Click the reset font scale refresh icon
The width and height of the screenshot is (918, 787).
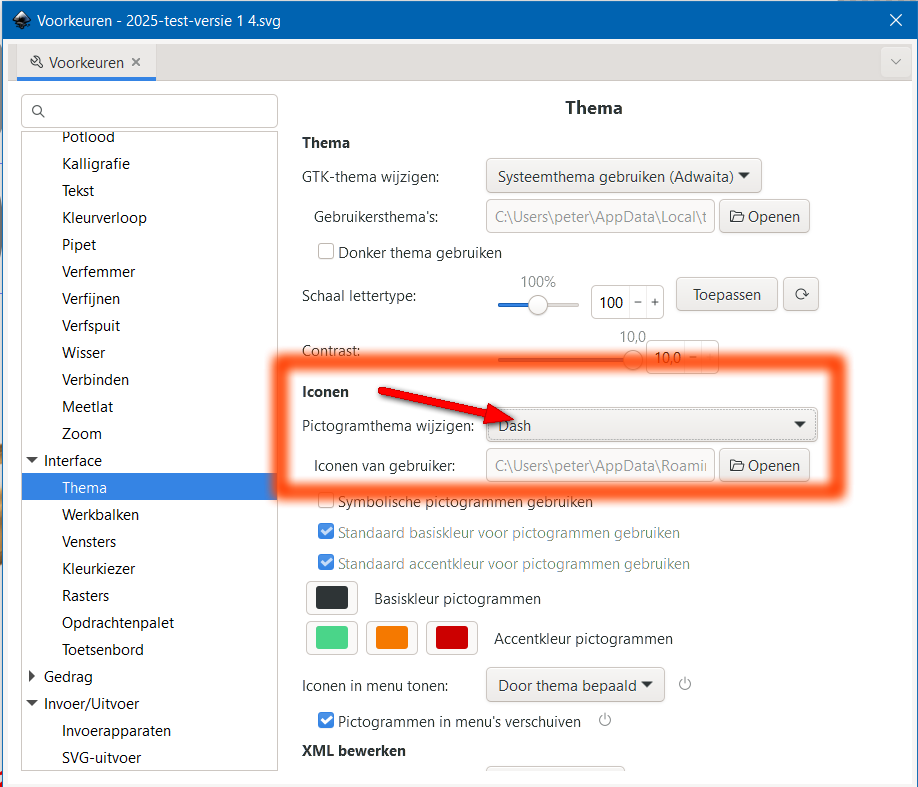[800, 295]
